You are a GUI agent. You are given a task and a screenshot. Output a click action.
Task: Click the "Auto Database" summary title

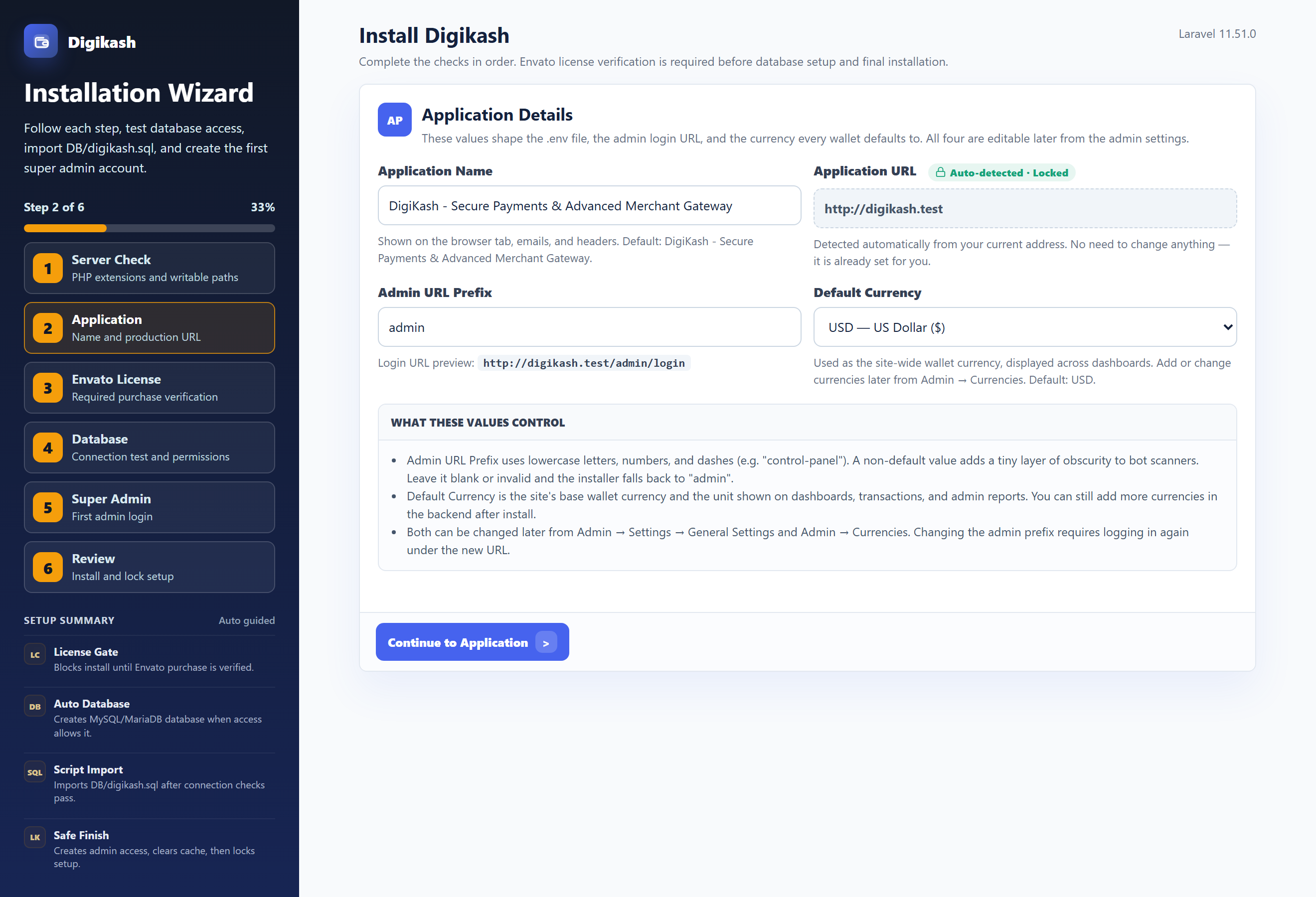click(x=92, y=704)
